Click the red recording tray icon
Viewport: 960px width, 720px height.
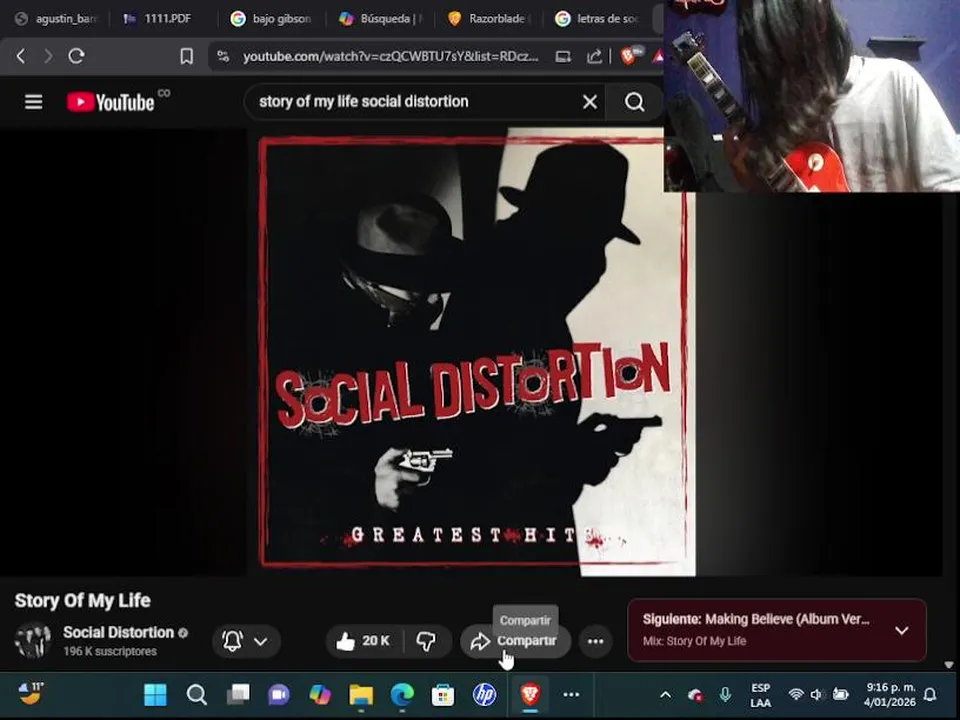click(x=696, y=695)
